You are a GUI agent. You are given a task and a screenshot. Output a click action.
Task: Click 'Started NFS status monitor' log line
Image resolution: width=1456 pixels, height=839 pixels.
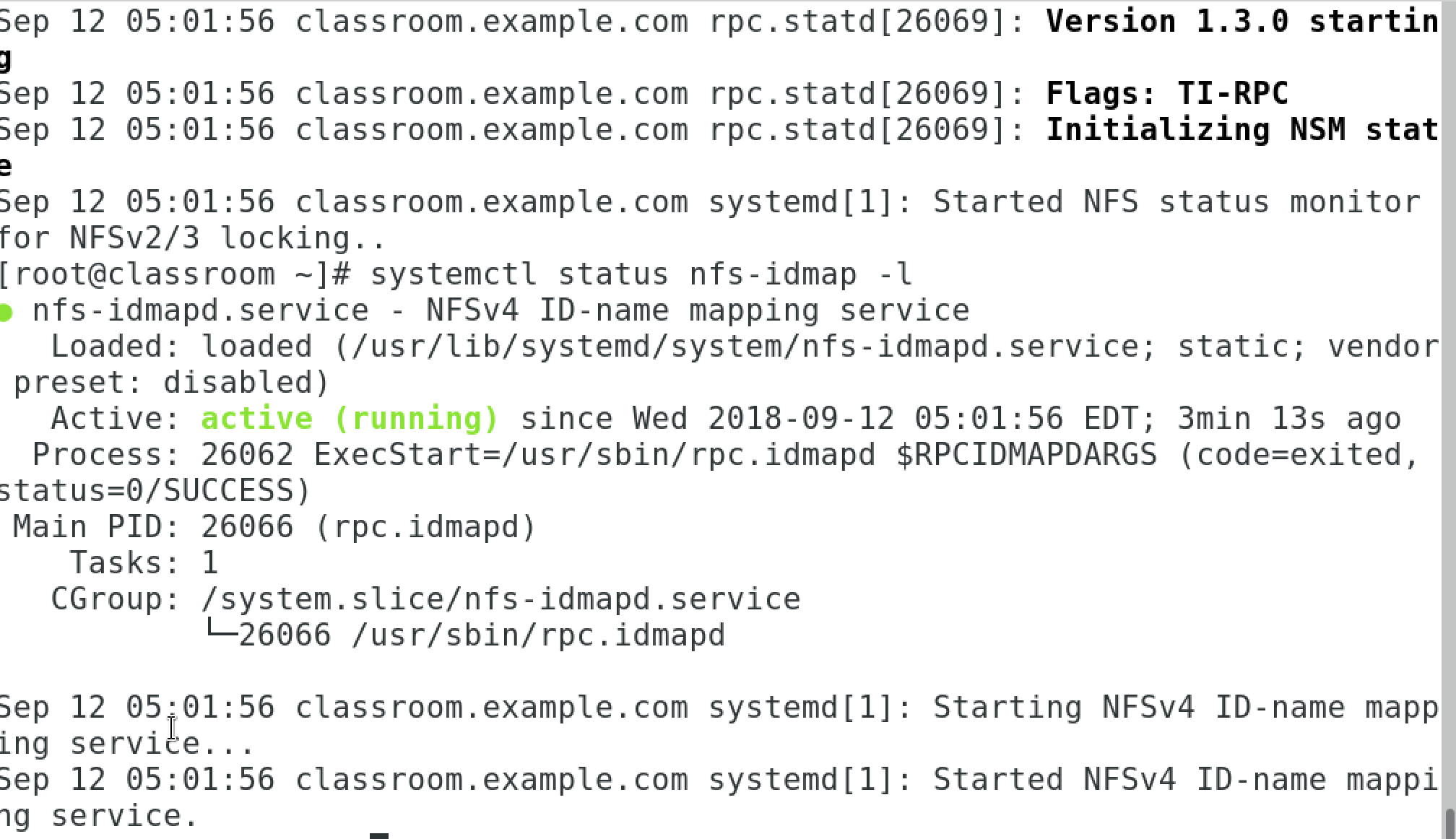coord(1176,202)
